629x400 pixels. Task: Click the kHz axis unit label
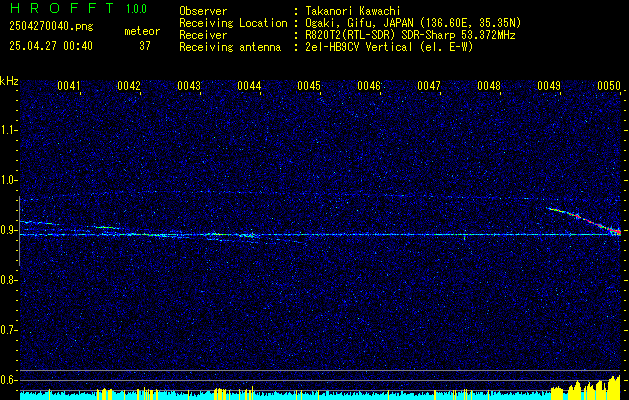click(9, 81)
